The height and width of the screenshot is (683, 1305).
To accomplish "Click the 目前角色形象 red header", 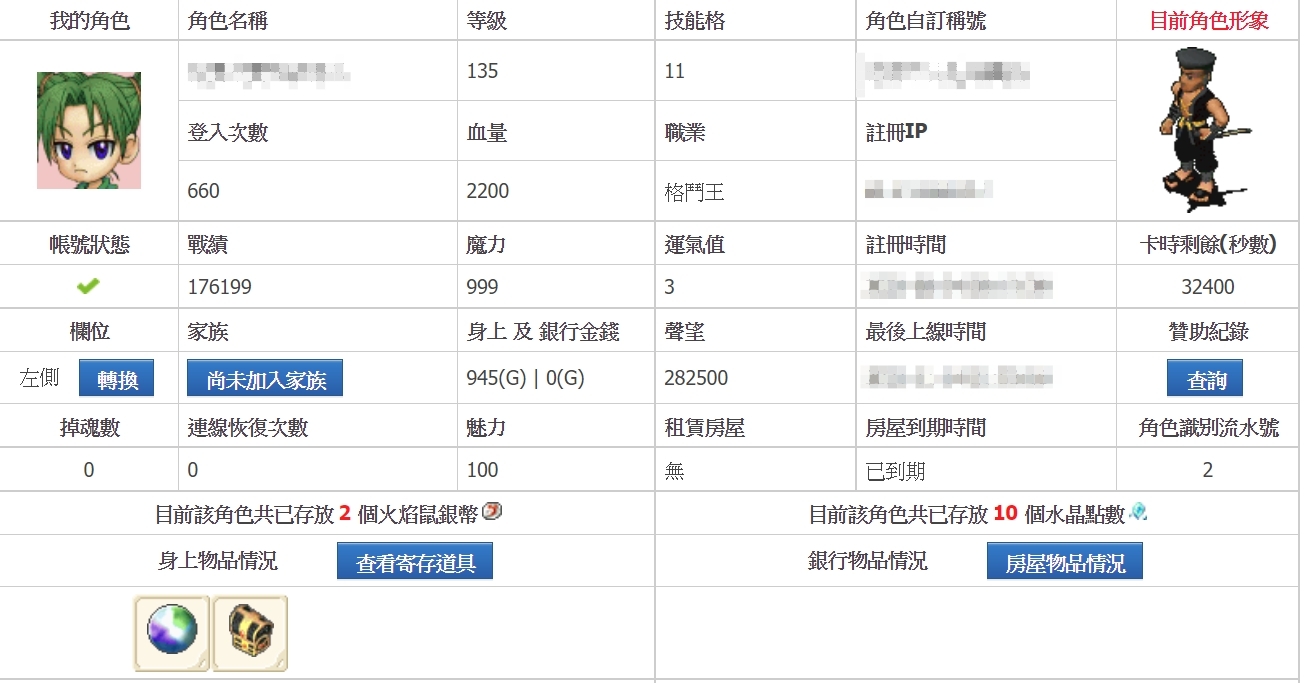I will [x=1208, y=21].
